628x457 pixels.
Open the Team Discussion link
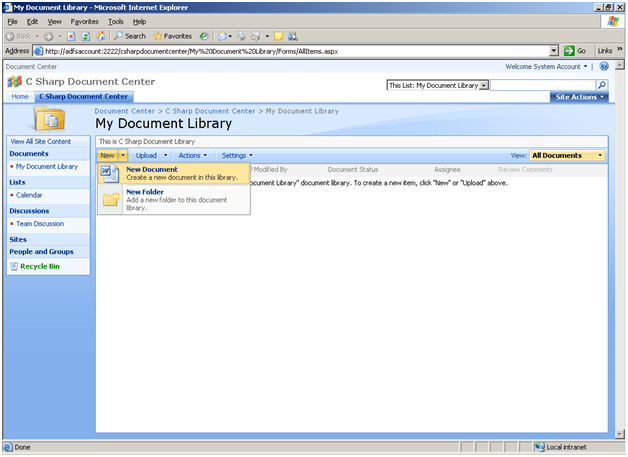40,224
